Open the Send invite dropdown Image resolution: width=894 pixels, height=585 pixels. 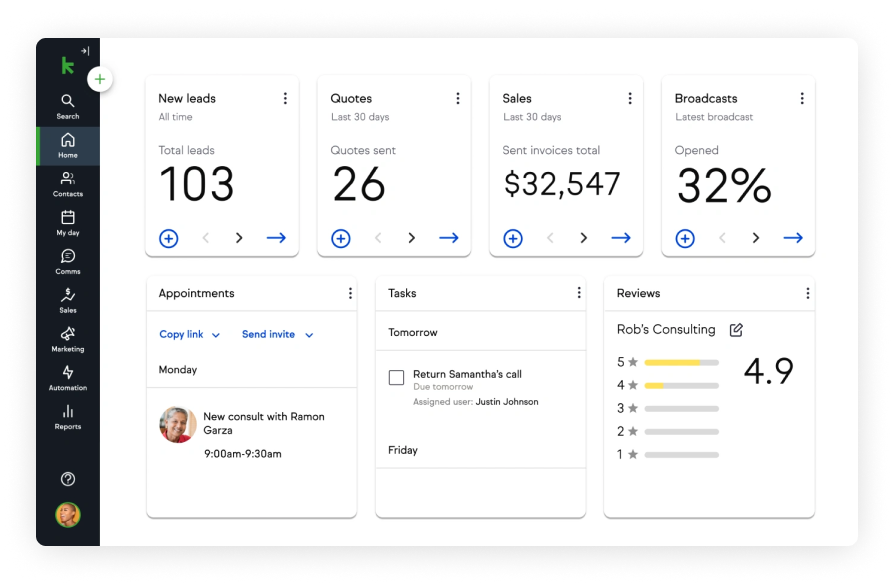coord(277,334)
